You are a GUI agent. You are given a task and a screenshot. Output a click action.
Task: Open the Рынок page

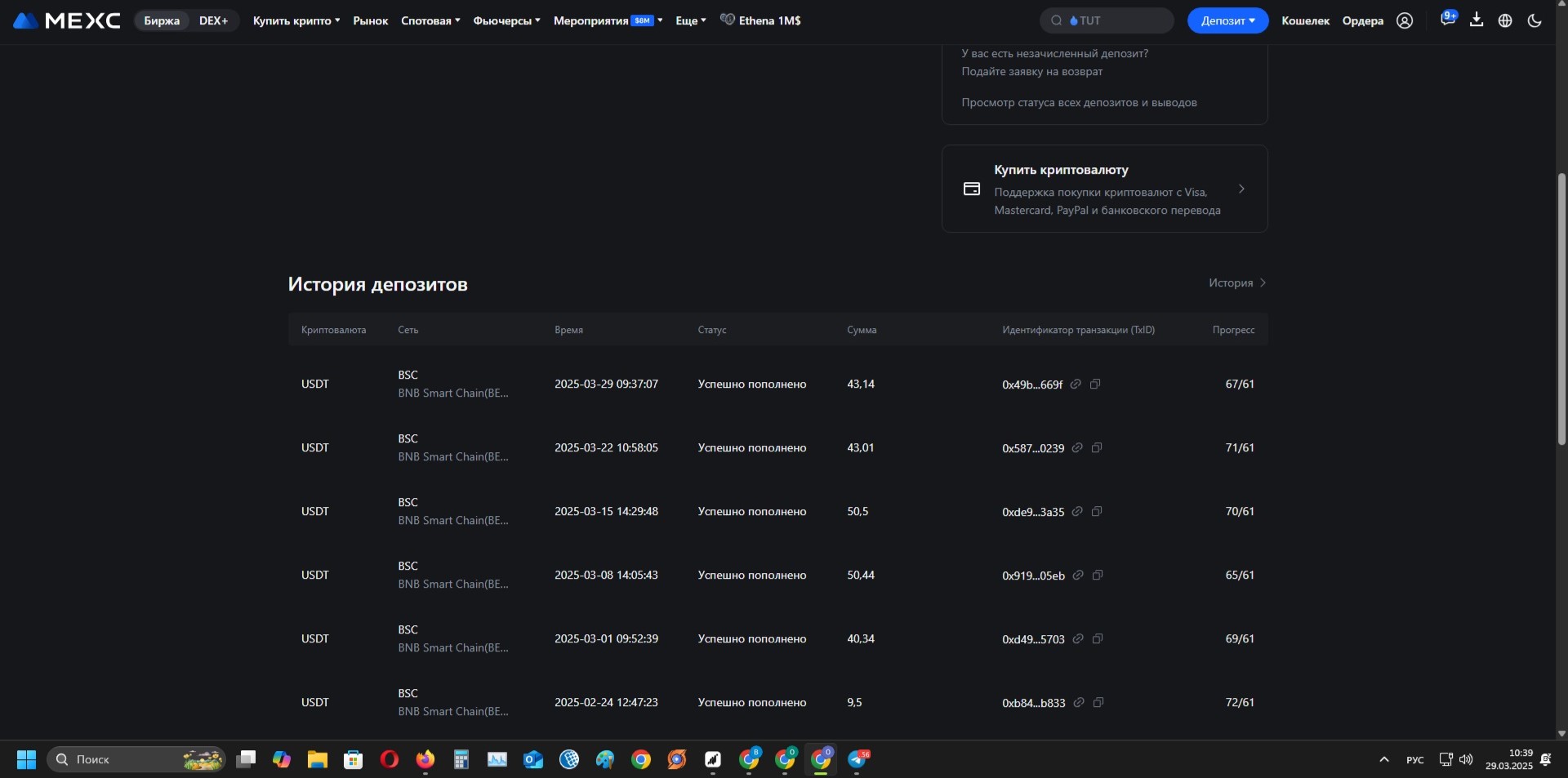click(x=370, y=20)
